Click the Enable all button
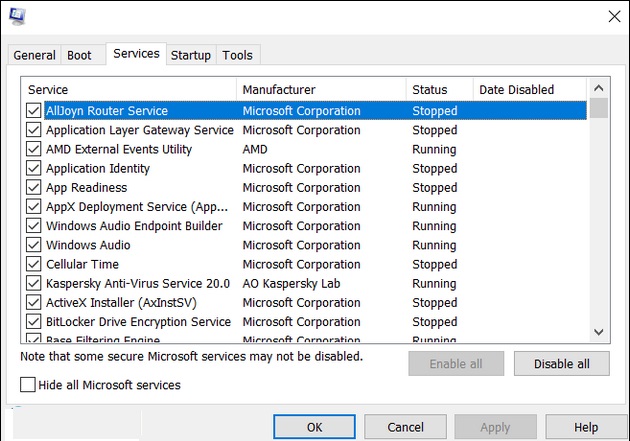The width and height of the screenshot is (630, 441). [456, 364]
